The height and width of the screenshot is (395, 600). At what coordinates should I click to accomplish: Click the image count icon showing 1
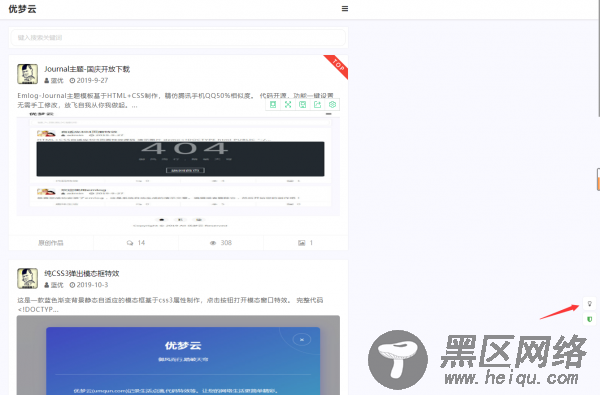(302, 243)
